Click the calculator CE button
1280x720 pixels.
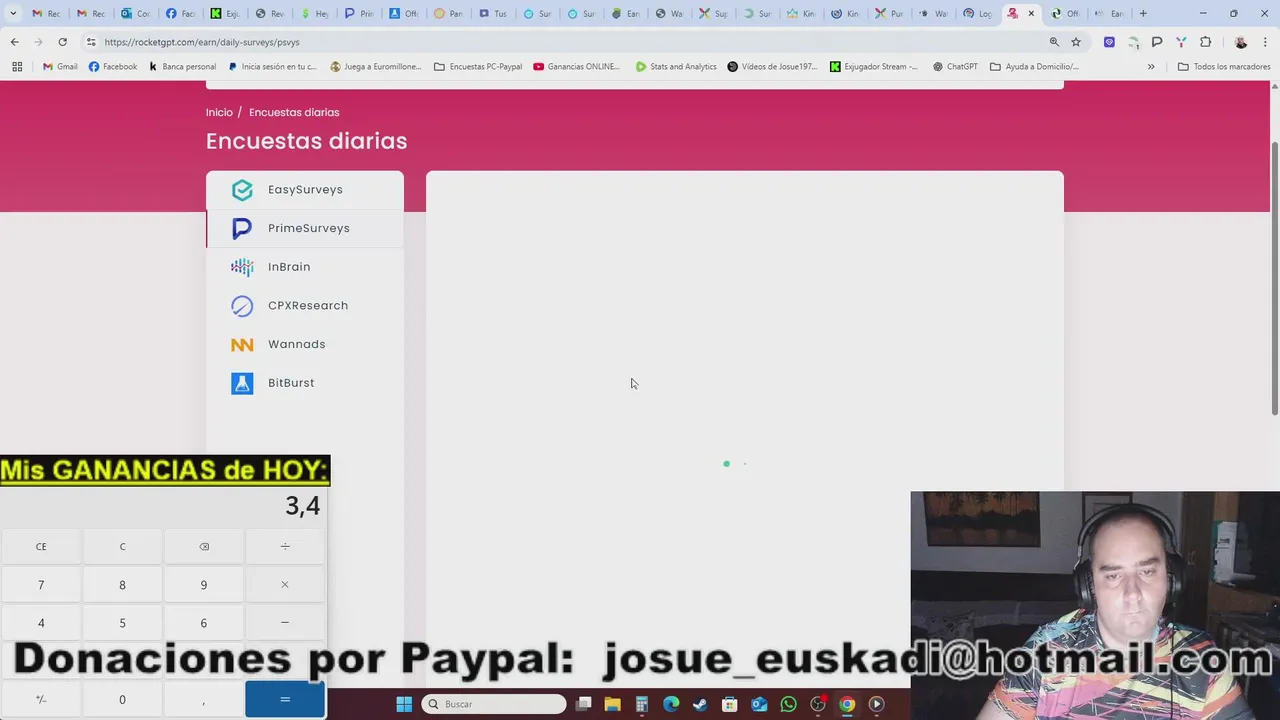41,547
